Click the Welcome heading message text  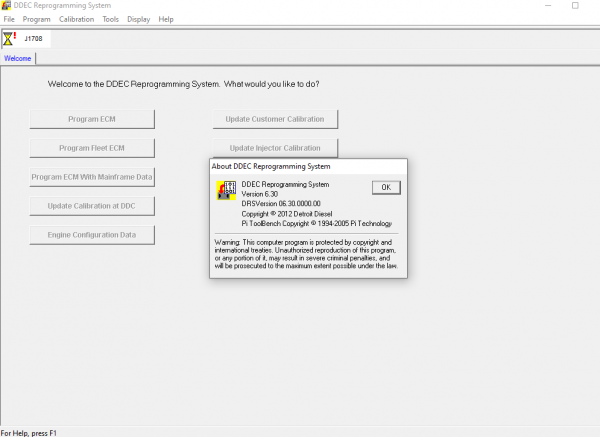(183, 84)
